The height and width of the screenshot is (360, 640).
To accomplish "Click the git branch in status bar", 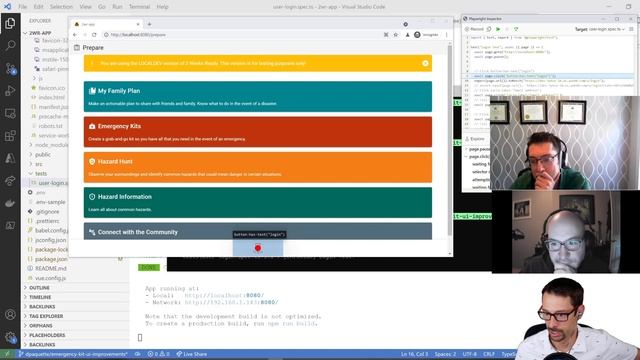I will pyautogui.click(x=73, y=354).
